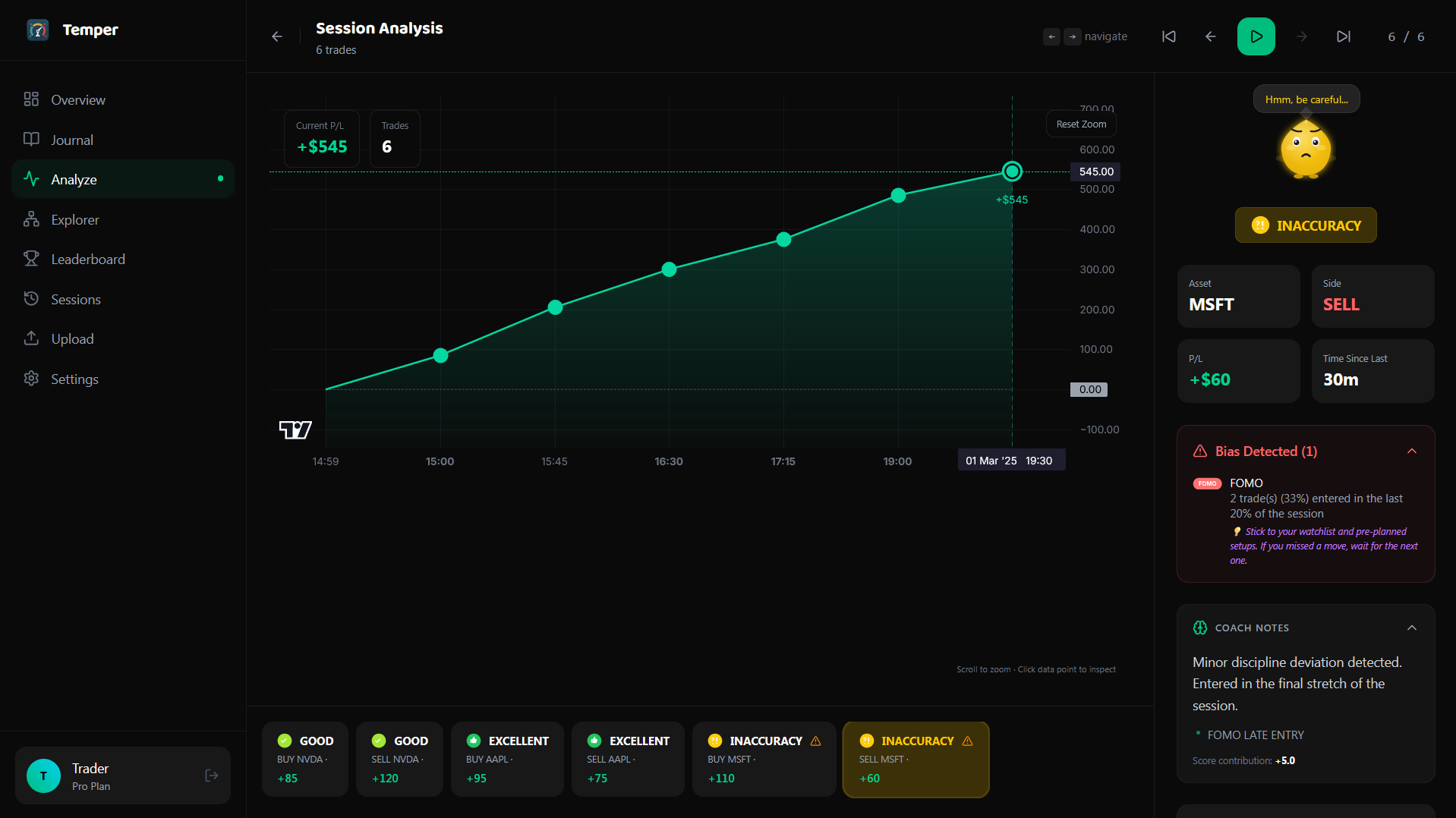Skip to the last trade

(1344, 36)
